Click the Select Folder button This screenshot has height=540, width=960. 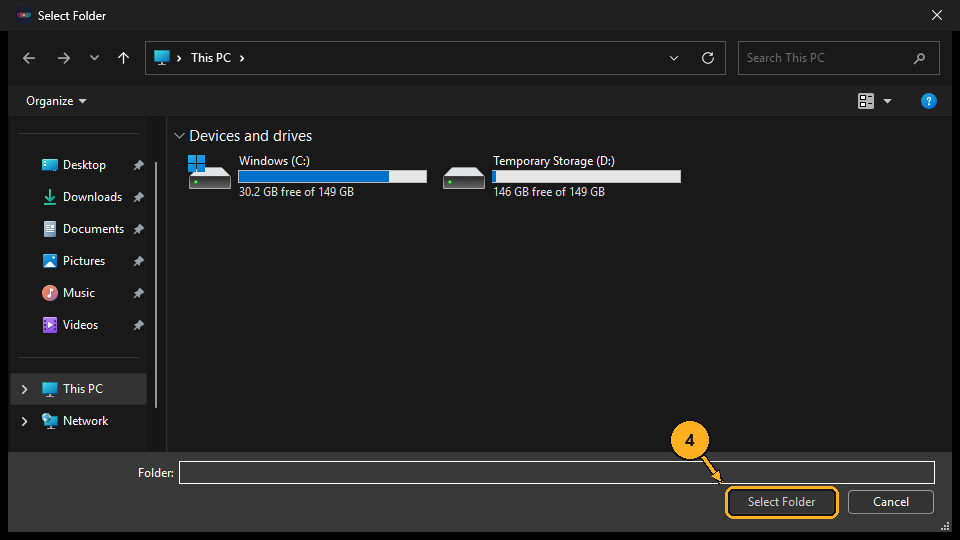781,502
